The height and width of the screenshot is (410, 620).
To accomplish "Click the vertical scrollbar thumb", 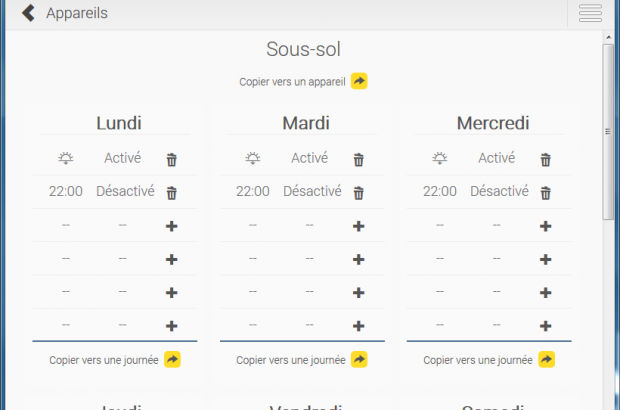I will (x=608, y=130).
